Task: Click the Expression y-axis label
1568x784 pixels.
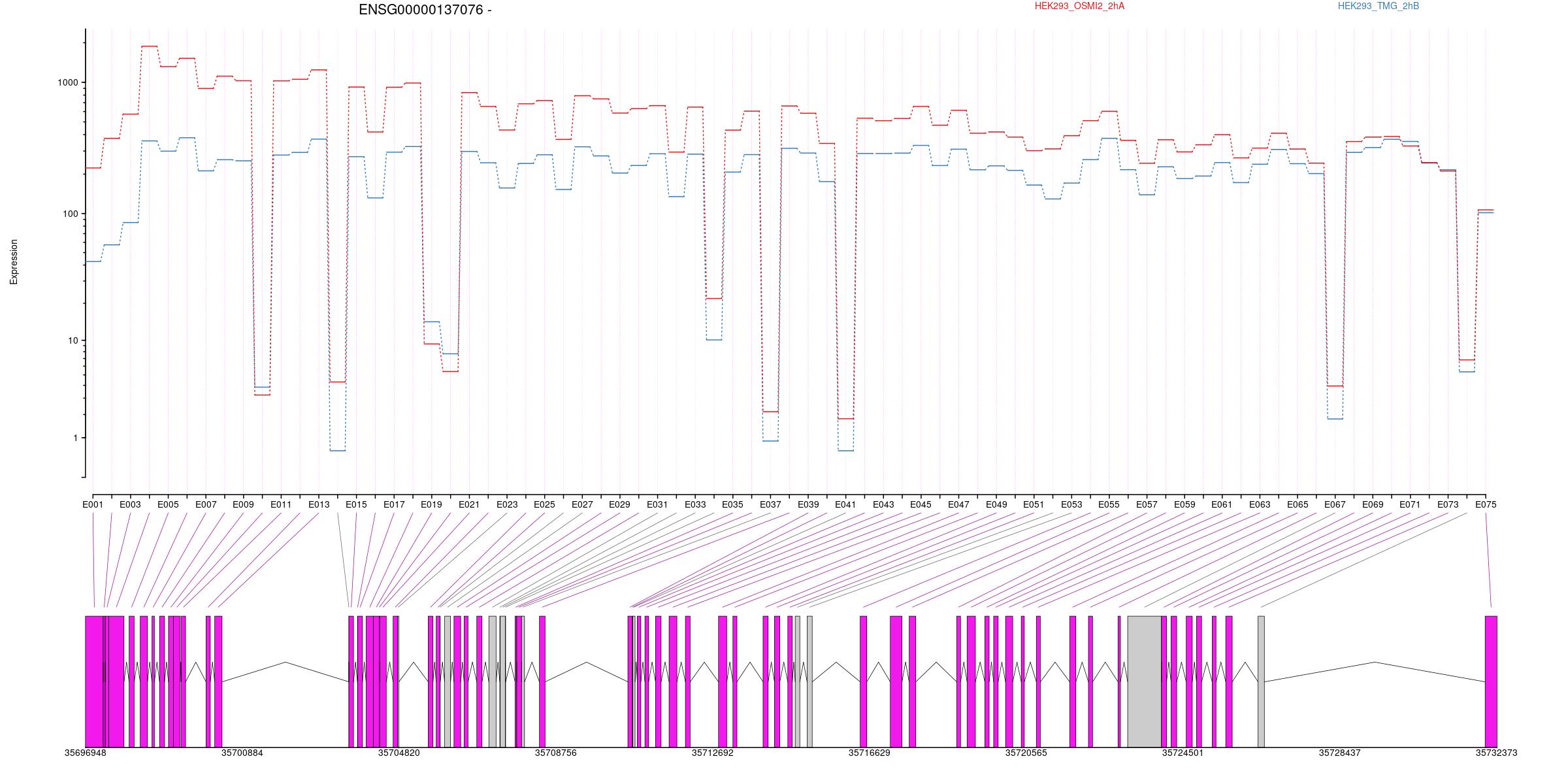Action: point(14,262)
